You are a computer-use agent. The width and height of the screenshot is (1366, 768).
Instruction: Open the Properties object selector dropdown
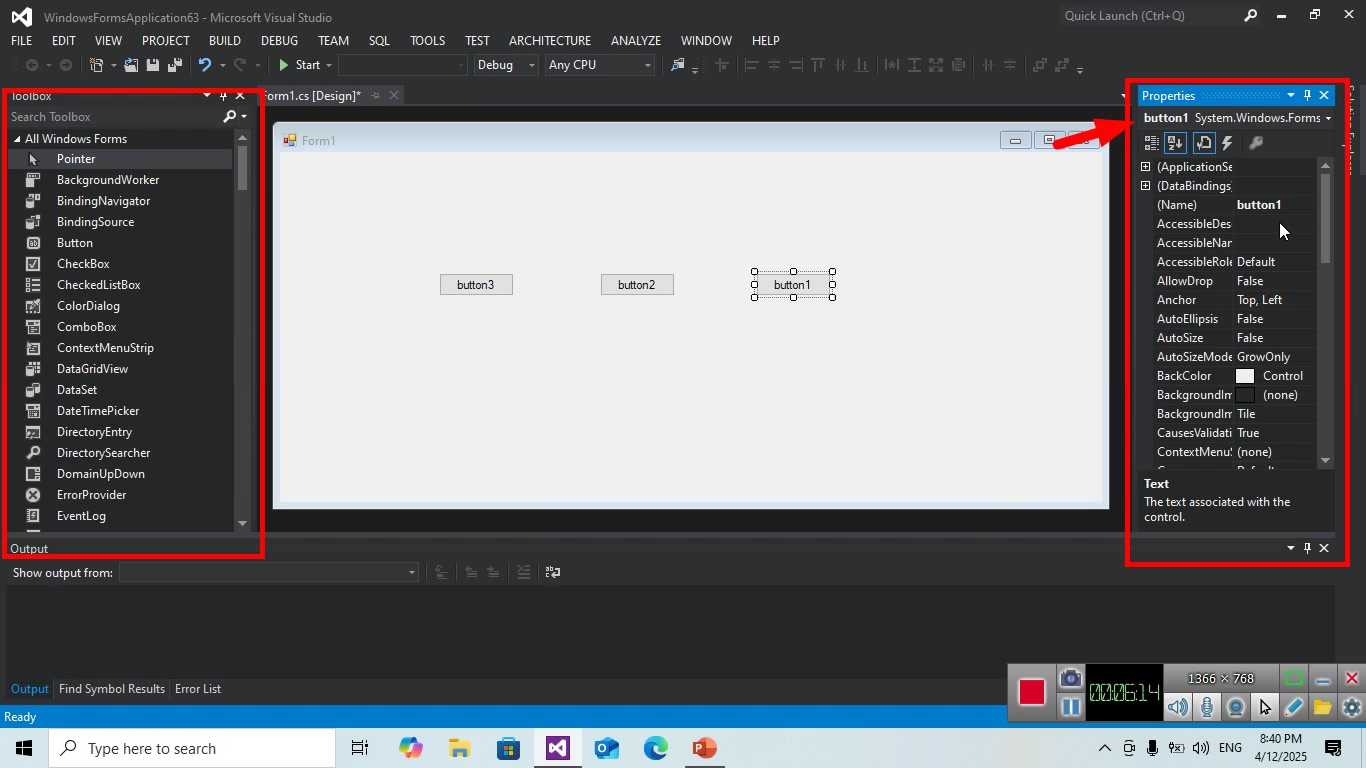click(x=1328, y=118)
